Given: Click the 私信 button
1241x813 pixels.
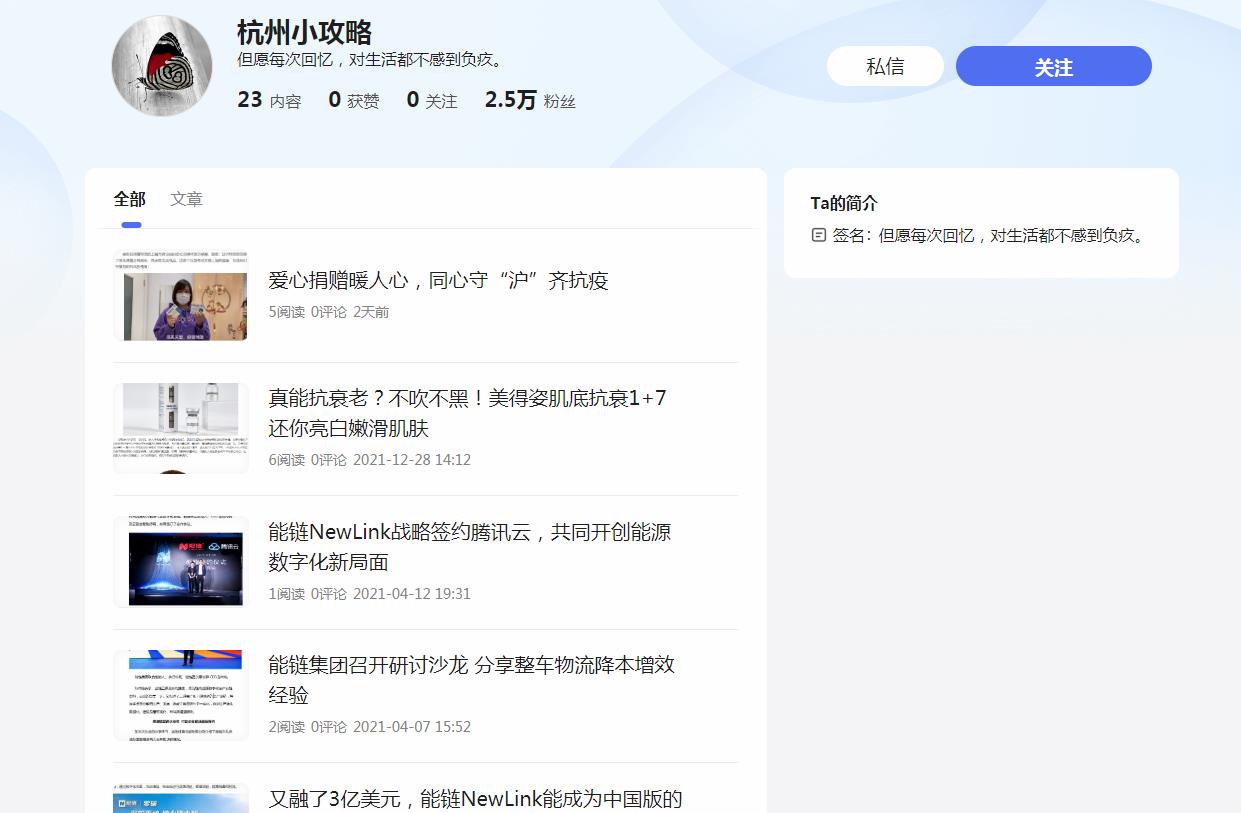Looking at the screenshot, I should tap(885, 66).
